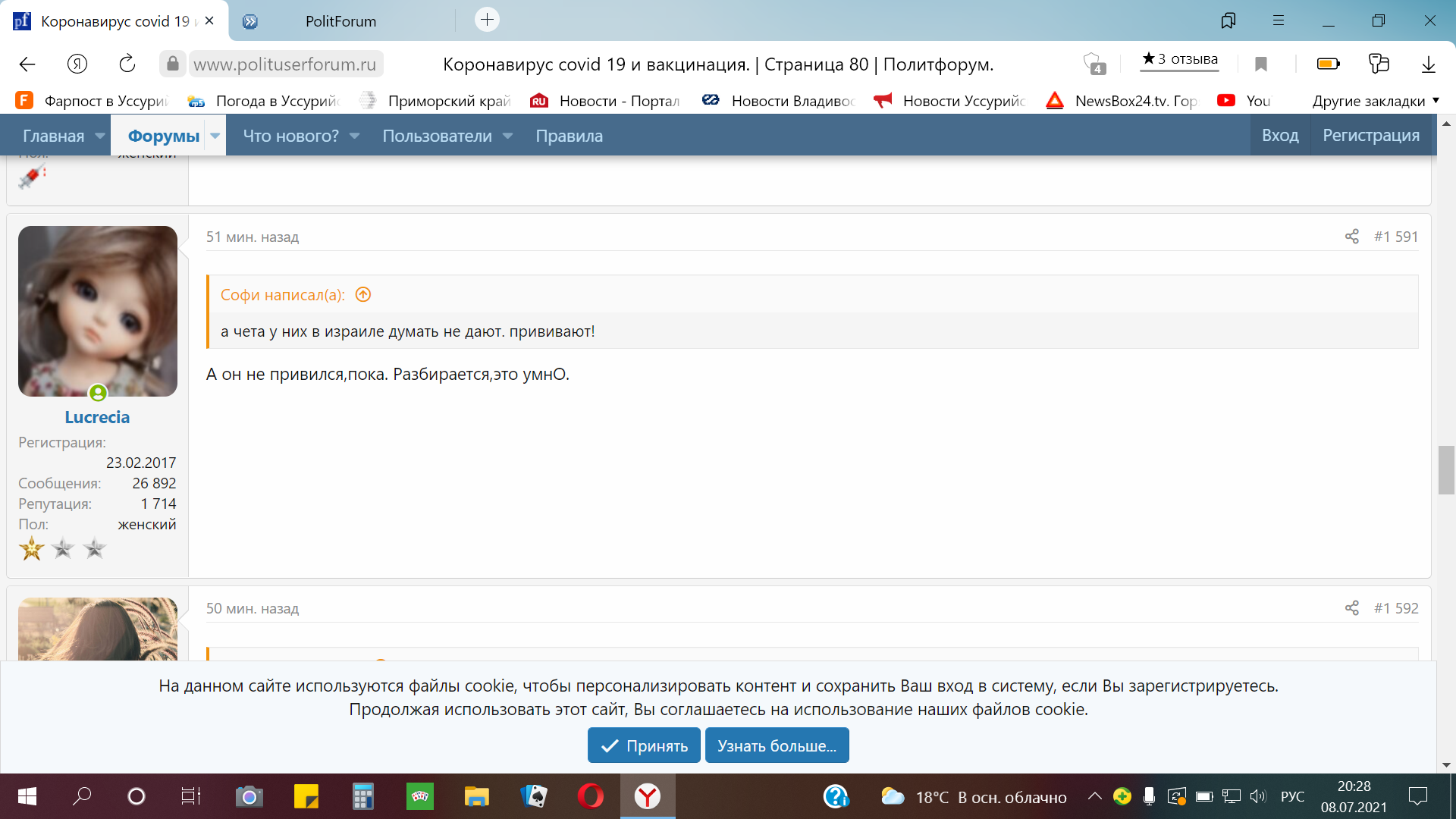
Task: Open Yandex home button icon
Action: coord(77,64)
